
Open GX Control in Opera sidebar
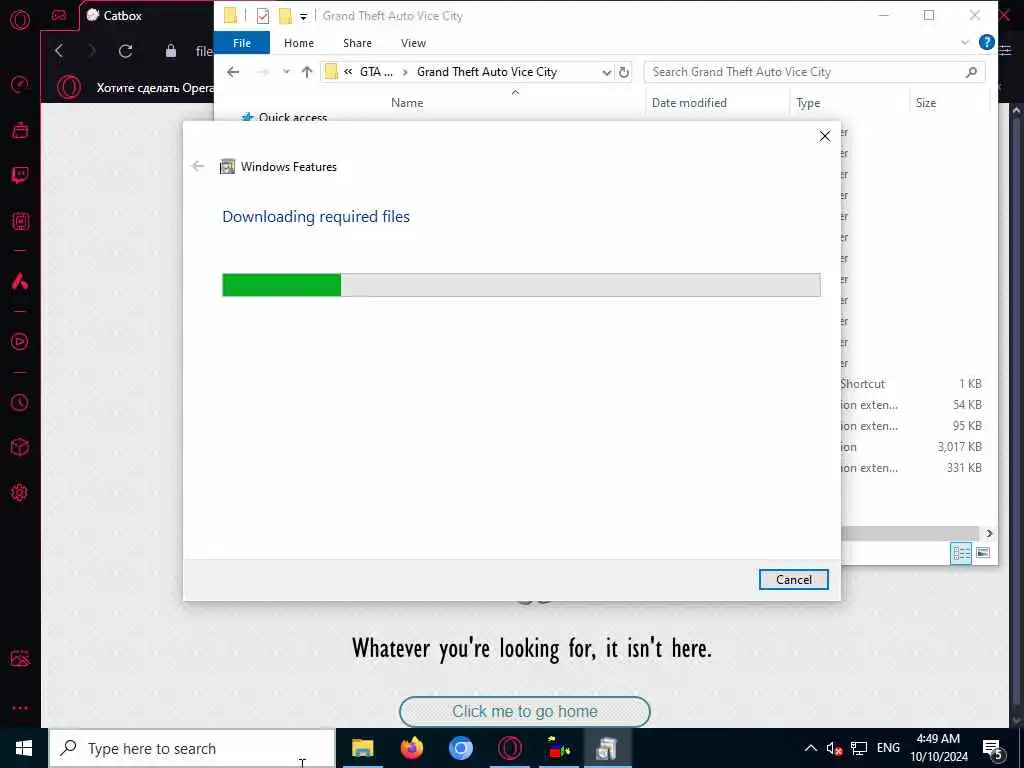tap(20, 84)
